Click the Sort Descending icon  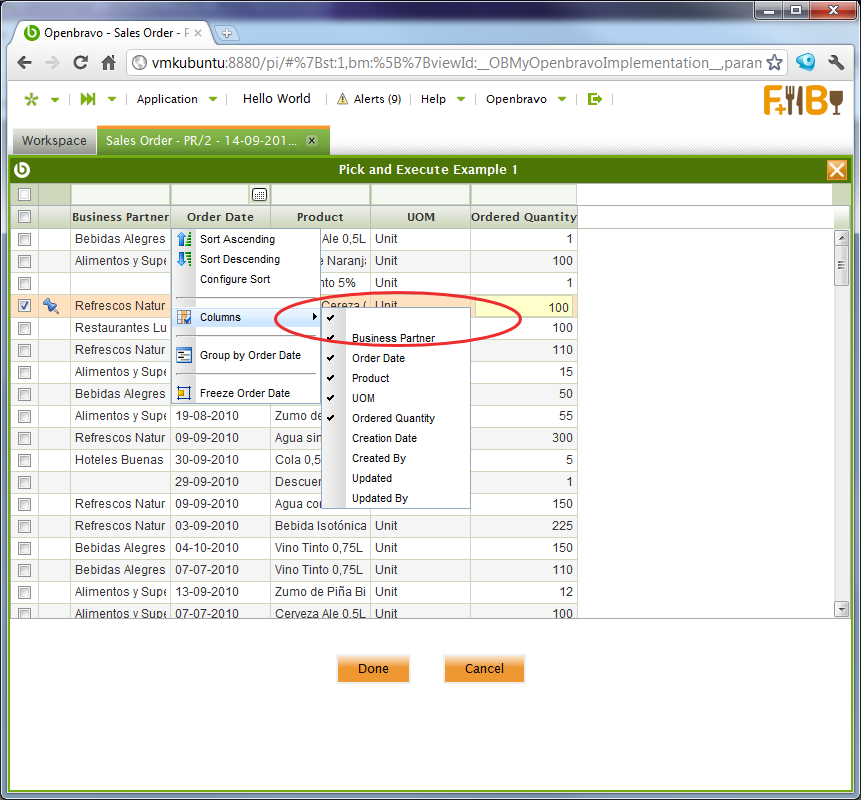point(184,259)
